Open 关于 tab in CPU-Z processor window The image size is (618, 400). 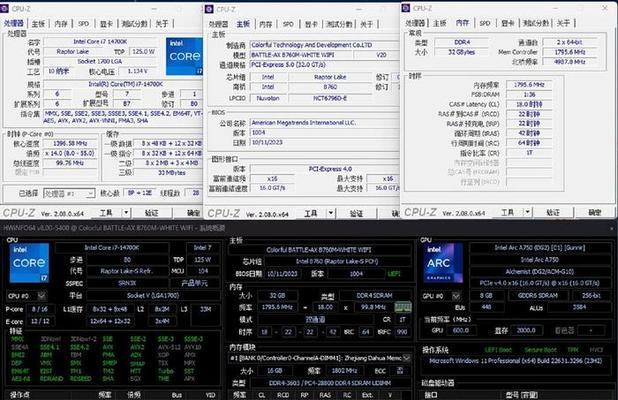click(162, 24)
